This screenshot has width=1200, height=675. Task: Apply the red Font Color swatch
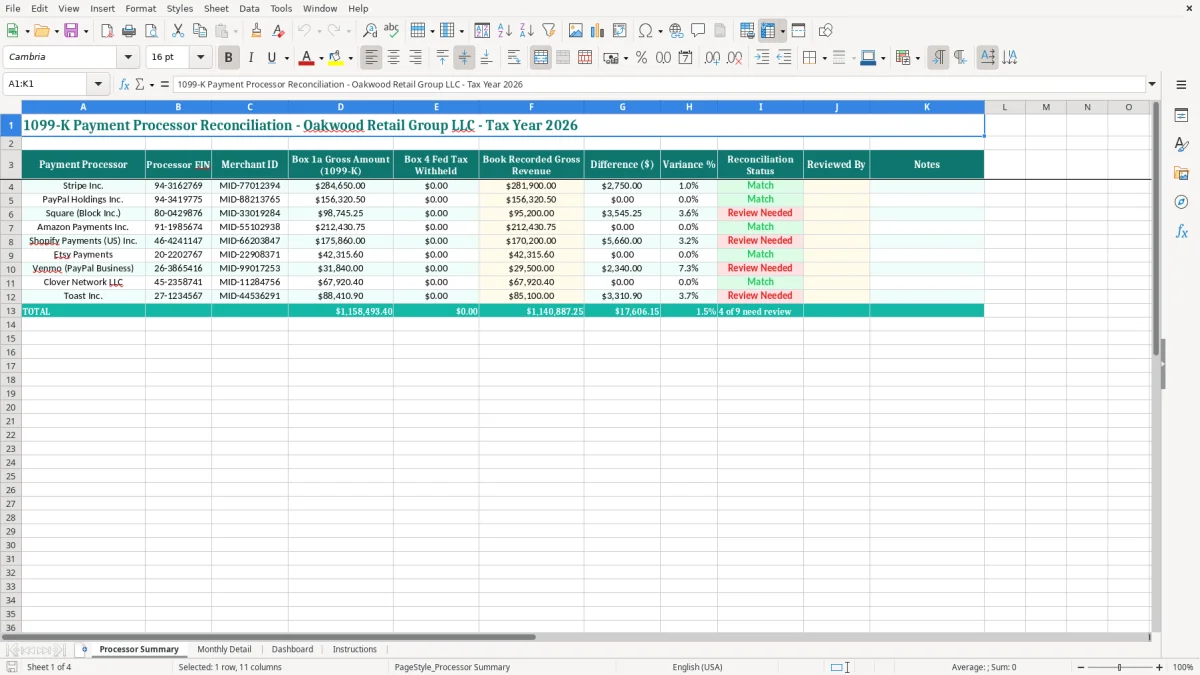(307, 58)
